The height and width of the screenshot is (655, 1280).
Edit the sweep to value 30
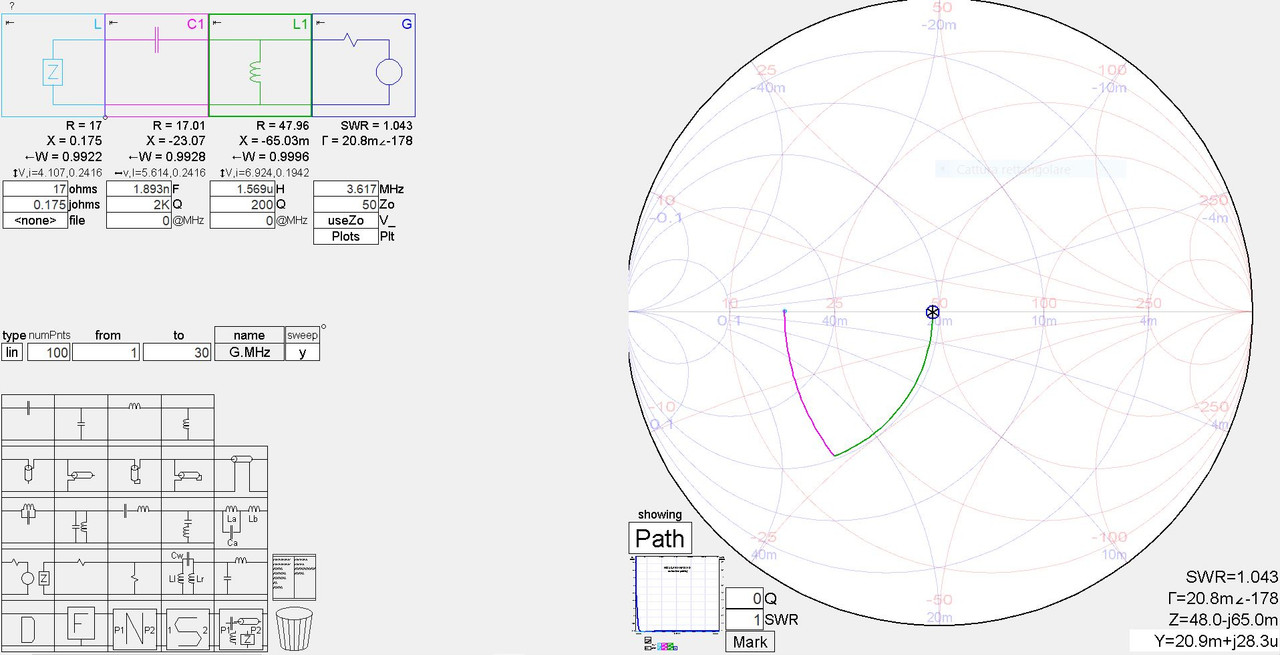tap(178, 352)
